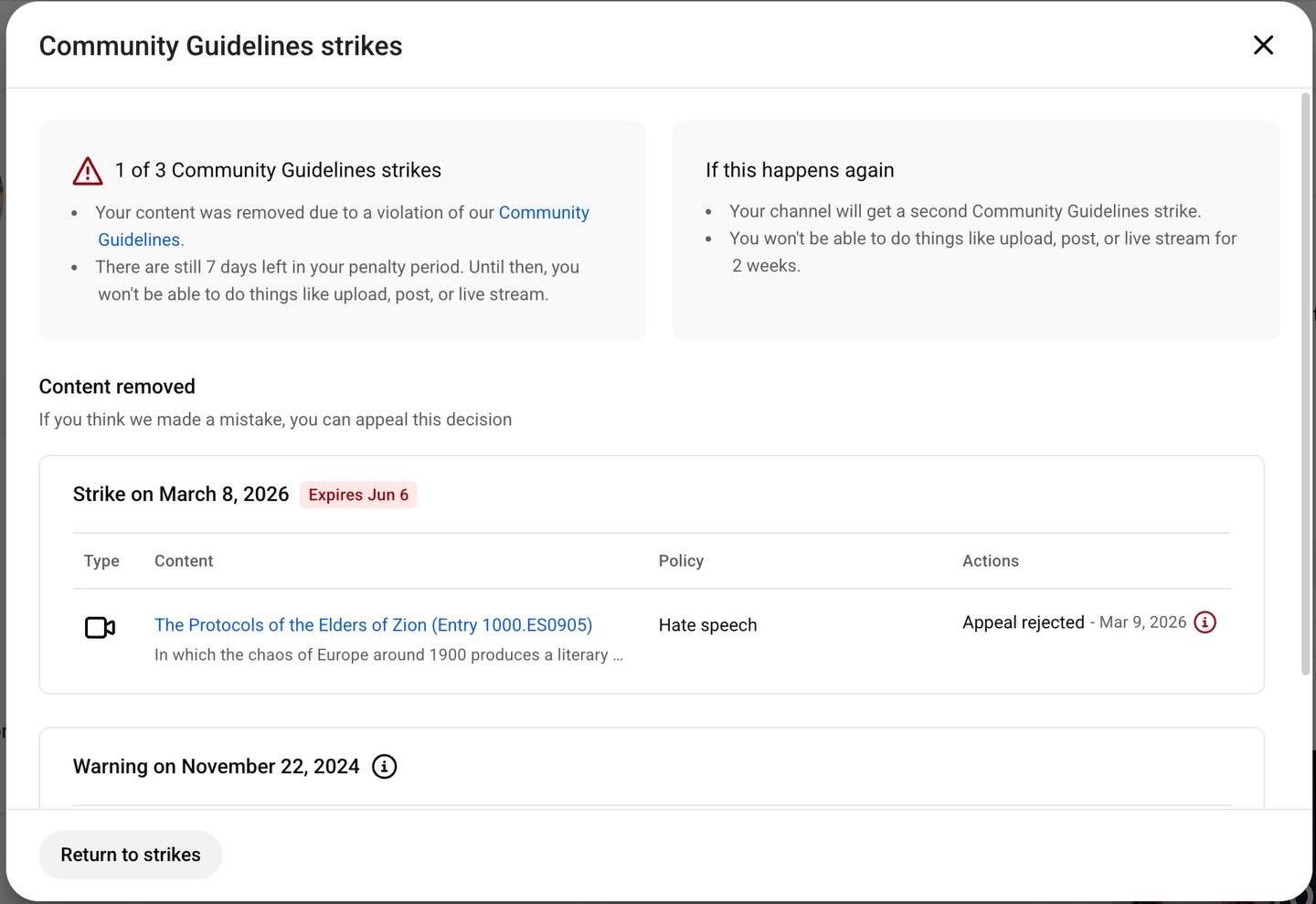Click the Actions column header
The image size is (1316, 904).
coord(990,560)
